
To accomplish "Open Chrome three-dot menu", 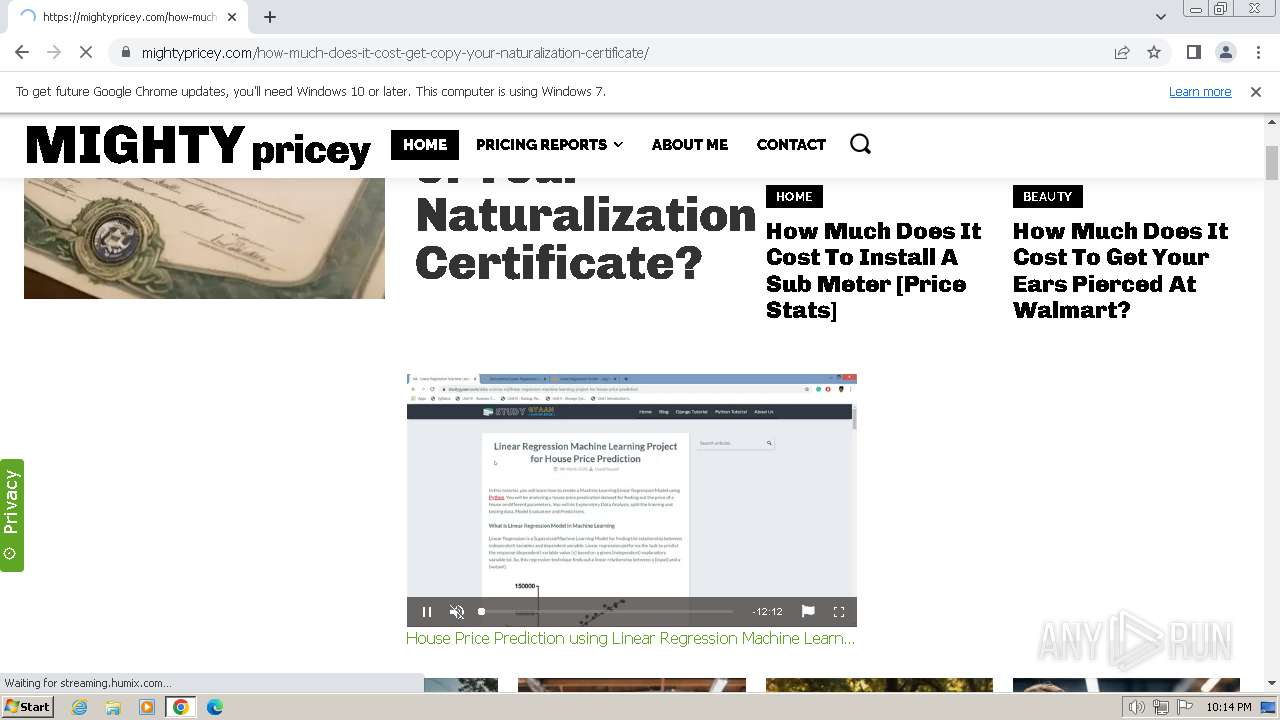I will 1258,52.
